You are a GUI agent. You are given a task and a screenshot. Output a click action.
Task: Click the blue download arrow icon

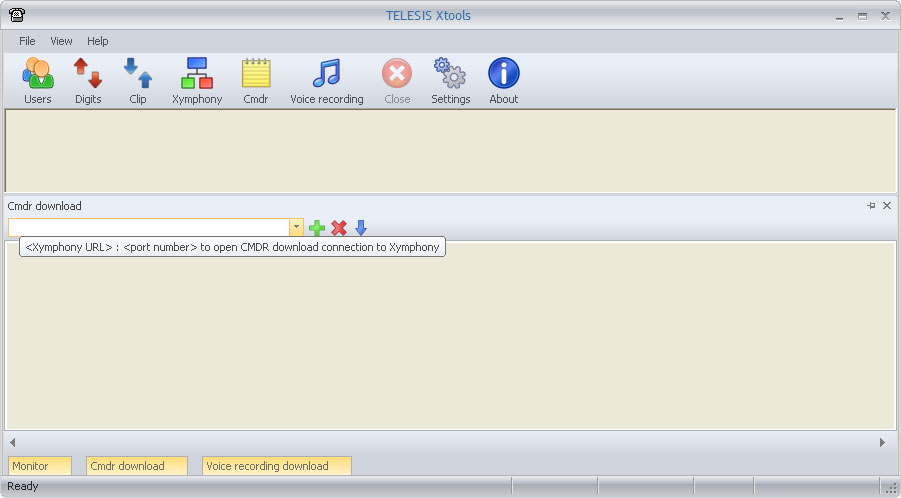click(x=361, y=228)
